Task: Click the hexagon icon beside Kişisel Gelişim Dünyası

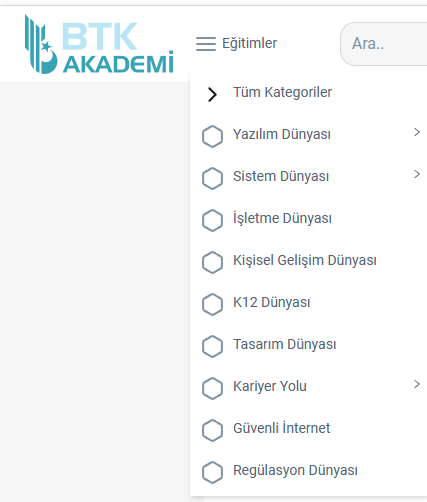Action: tap(212, 262)
